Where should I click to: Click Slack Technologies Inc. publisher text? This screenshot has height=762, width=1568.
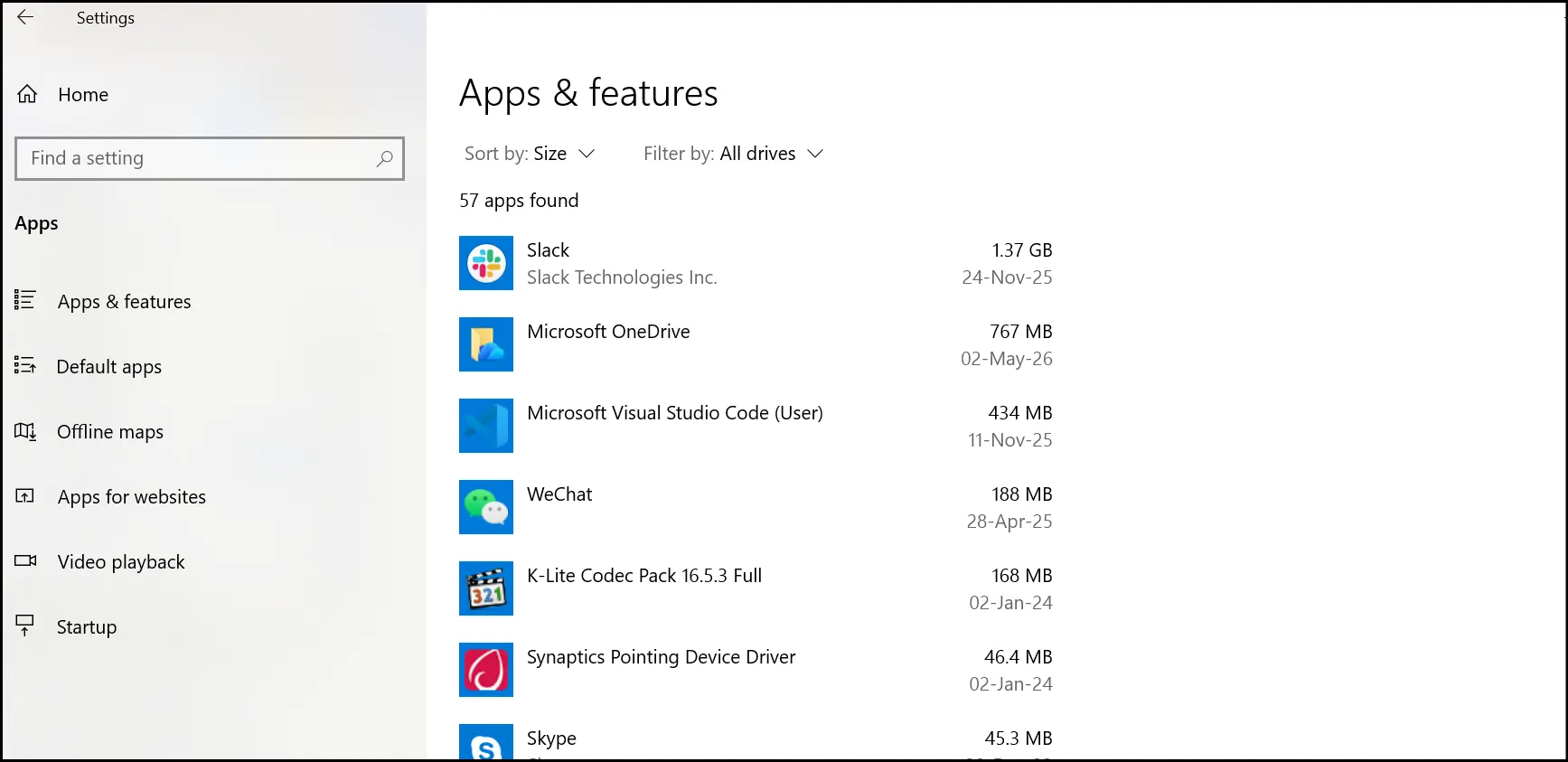tap(622, 278)
